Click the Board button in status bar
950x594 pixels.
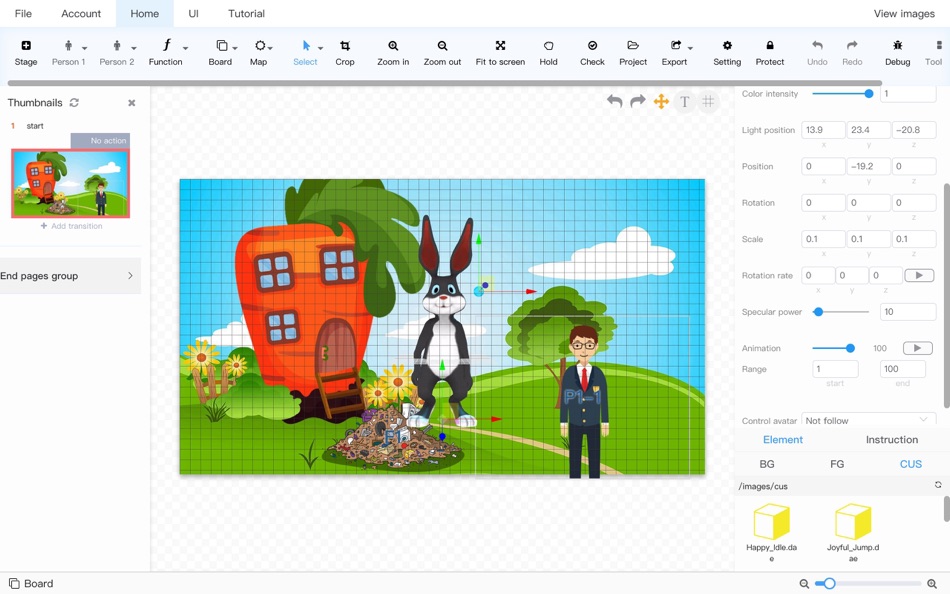pos(31,583)
